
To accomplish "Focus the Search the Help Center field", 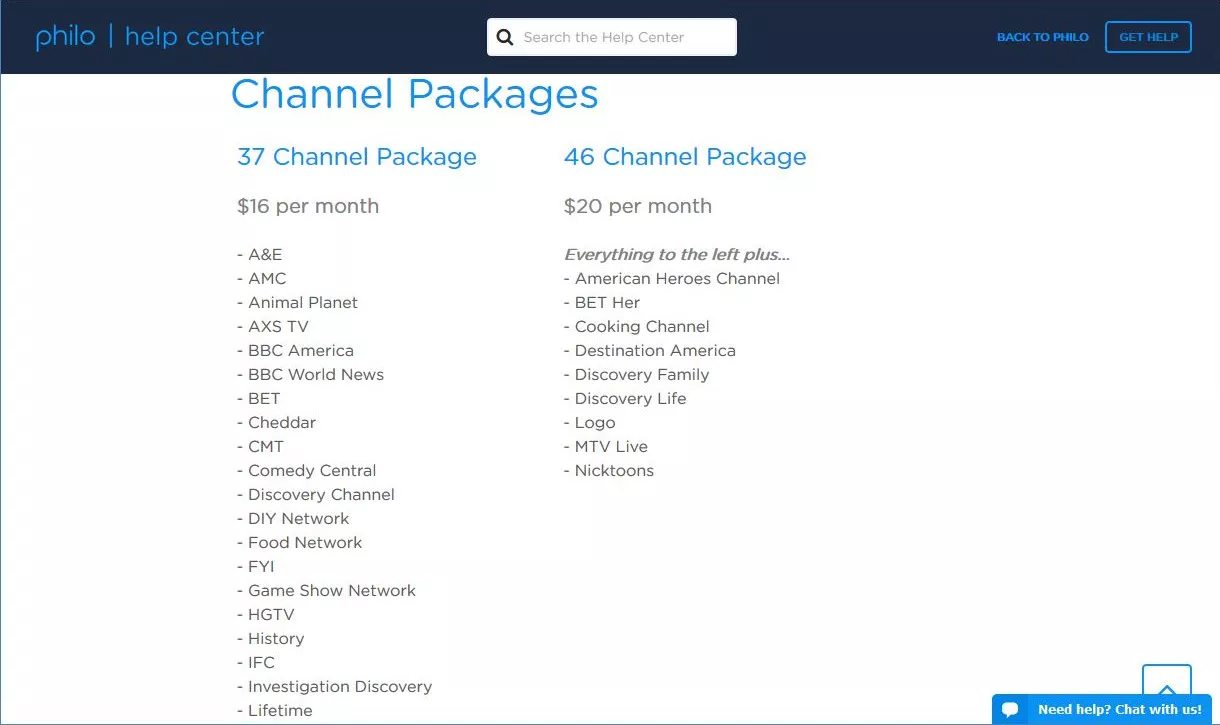I will [x=612, y=37].
